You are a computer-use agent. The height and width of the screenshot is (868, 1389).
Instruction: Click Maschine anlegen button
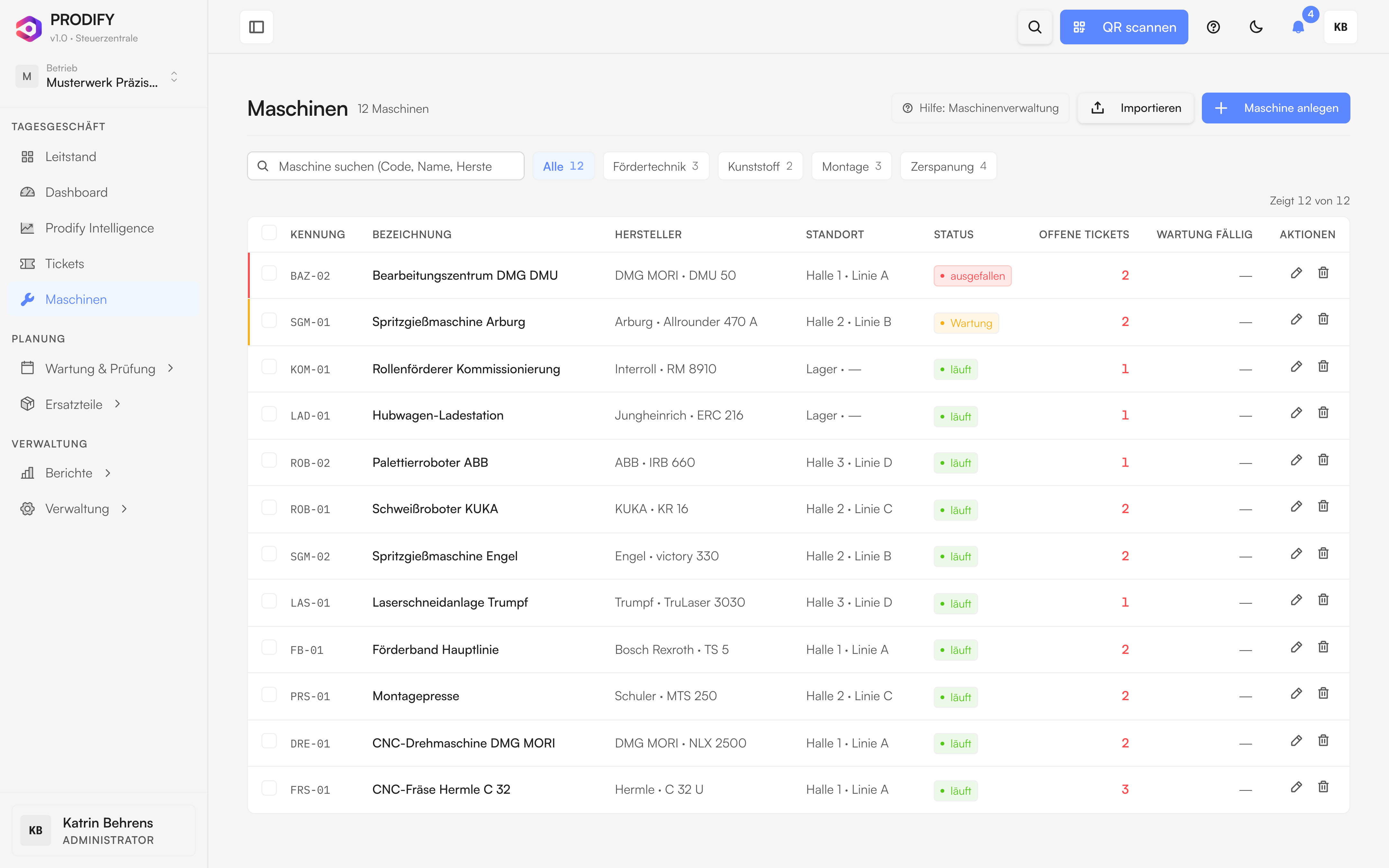tap(1276, 108)
